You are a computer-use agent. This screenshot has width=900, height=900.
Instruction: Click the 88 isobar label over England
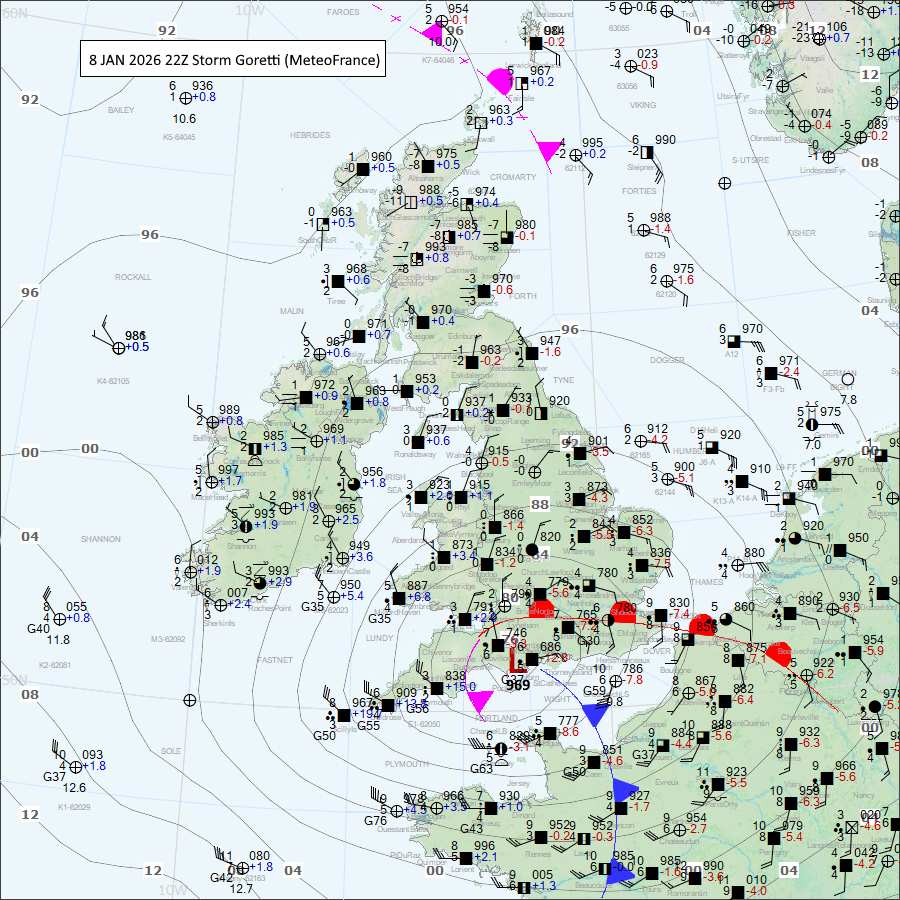point(539,506)
